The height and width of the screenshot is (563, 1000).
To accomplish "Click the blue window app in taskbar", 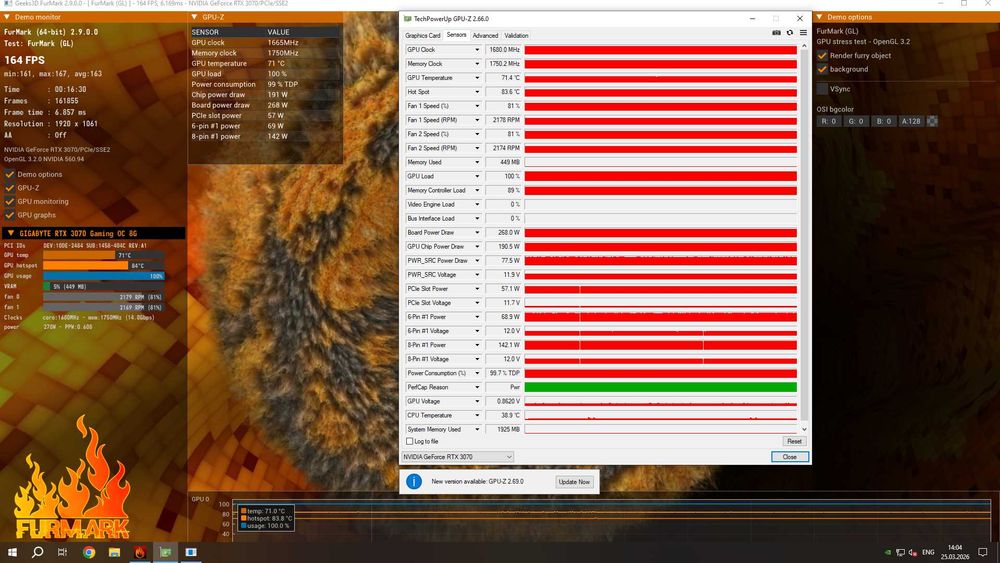I will point(191,552).
